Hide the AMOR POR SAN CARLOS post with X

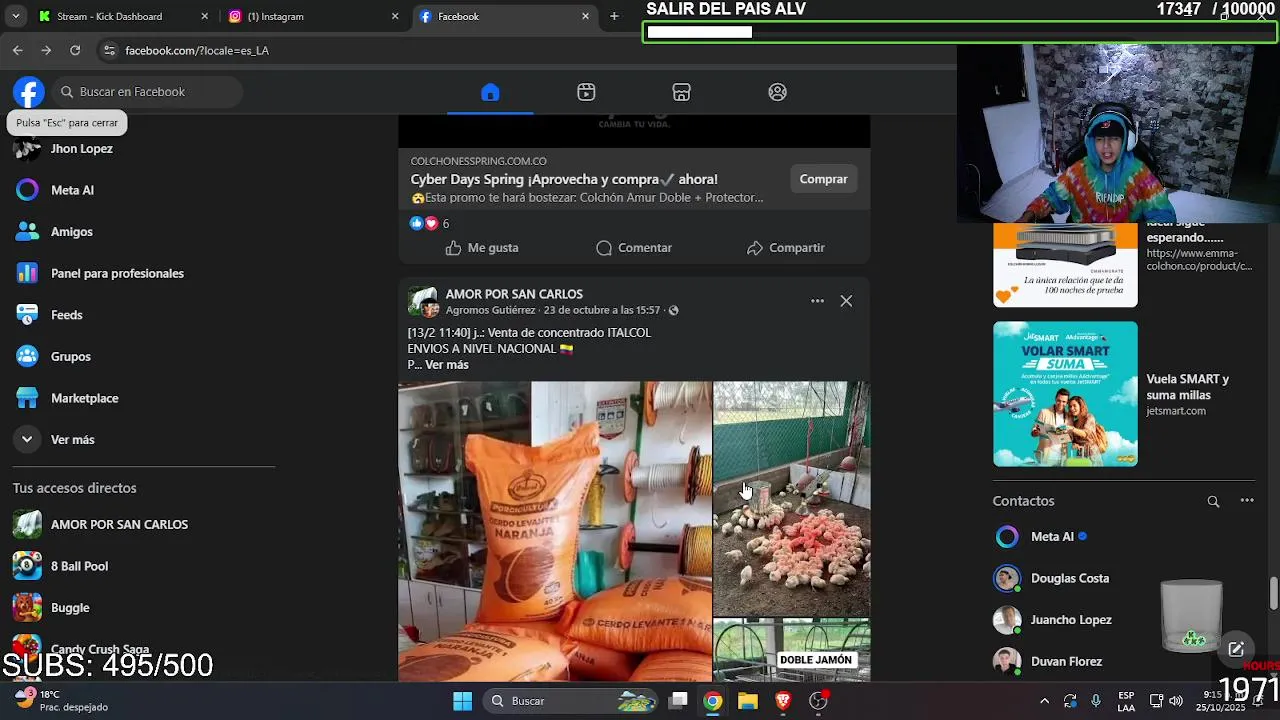click(x=846, y=301)
